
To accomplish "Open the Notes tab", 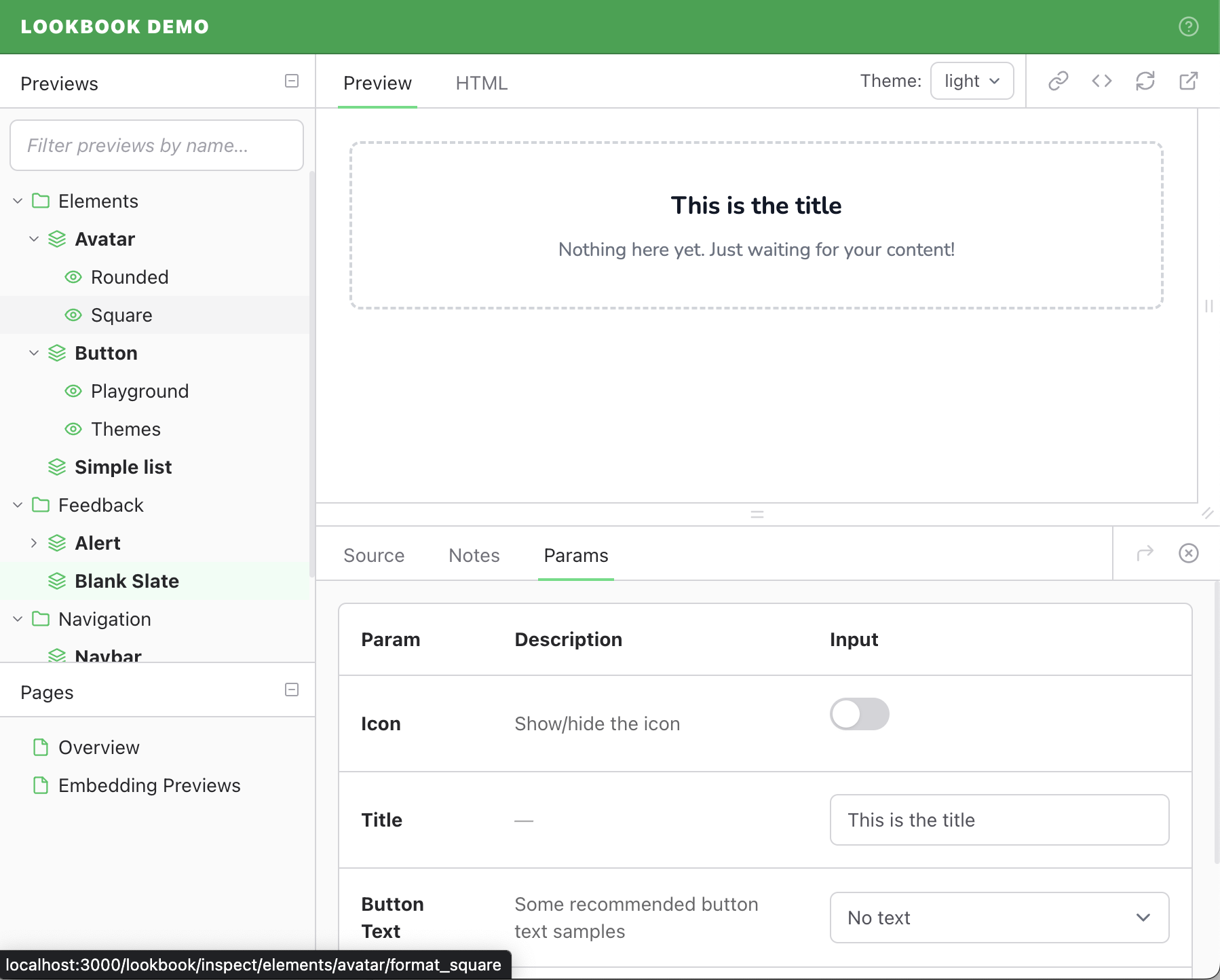I will click(x=474, y=555).
